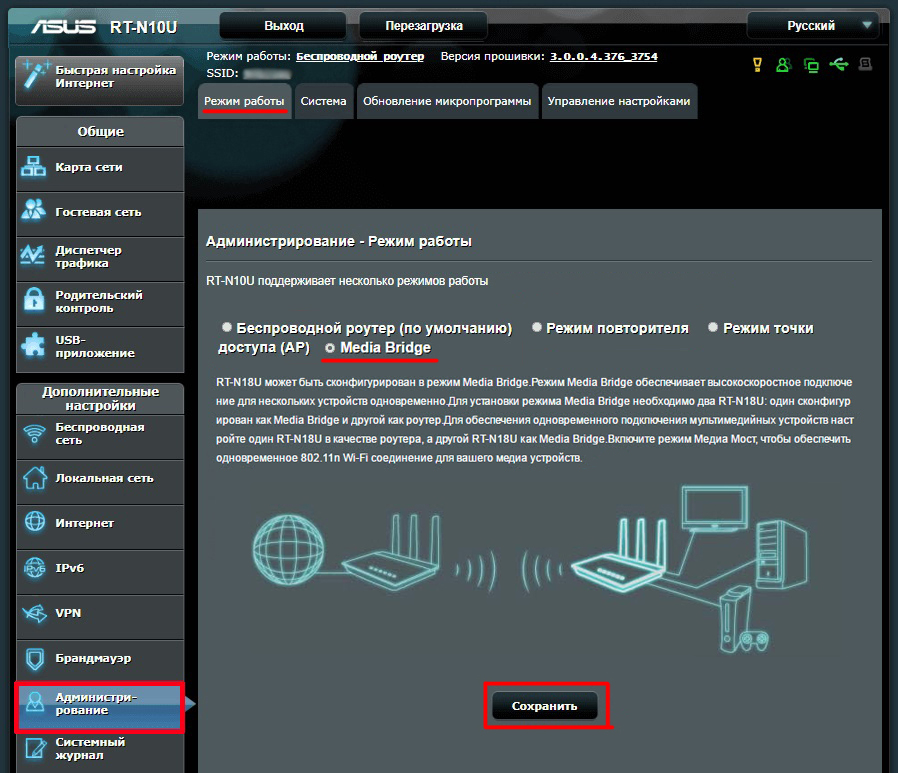Image resolution: width=898 pixels, height=773 pixels.
Task: Select the Media Bridge mode radio button
Action: [328, 347]
